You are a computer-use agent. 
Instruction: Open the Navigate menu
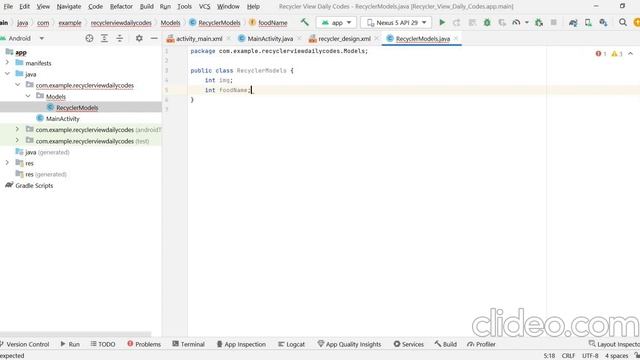point(69,7)
